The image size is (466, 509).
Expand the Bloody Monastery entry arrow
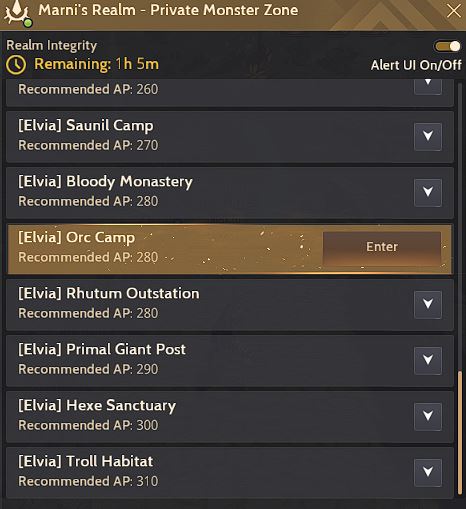pyautogui.click(x=428, y=192)
